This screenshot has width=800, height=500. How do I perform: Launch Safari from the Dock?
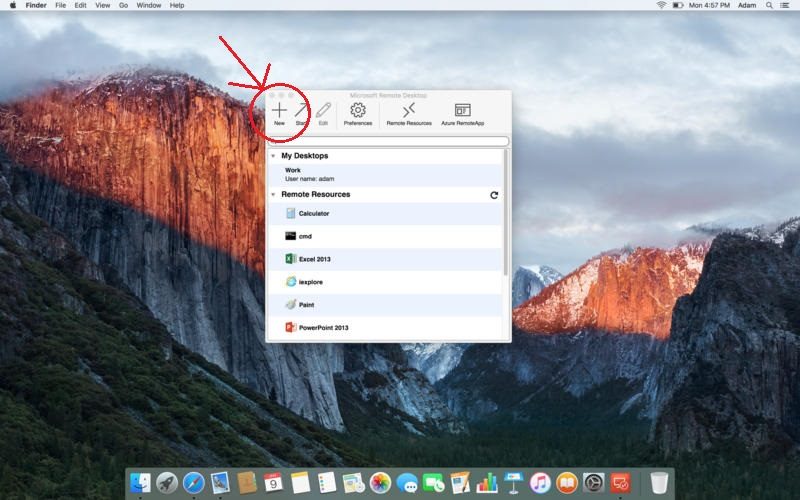point(193,482)
